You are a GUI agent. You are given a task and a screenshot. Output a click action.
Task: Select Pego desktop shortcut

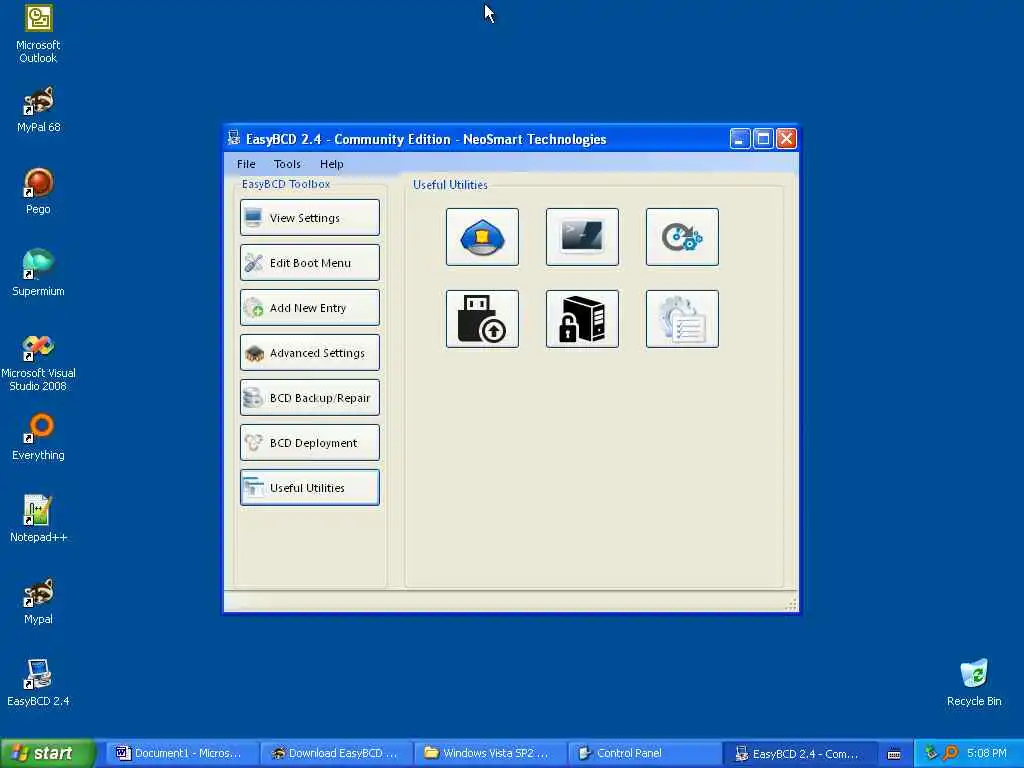pyautogui.click(x=38, y=191)
